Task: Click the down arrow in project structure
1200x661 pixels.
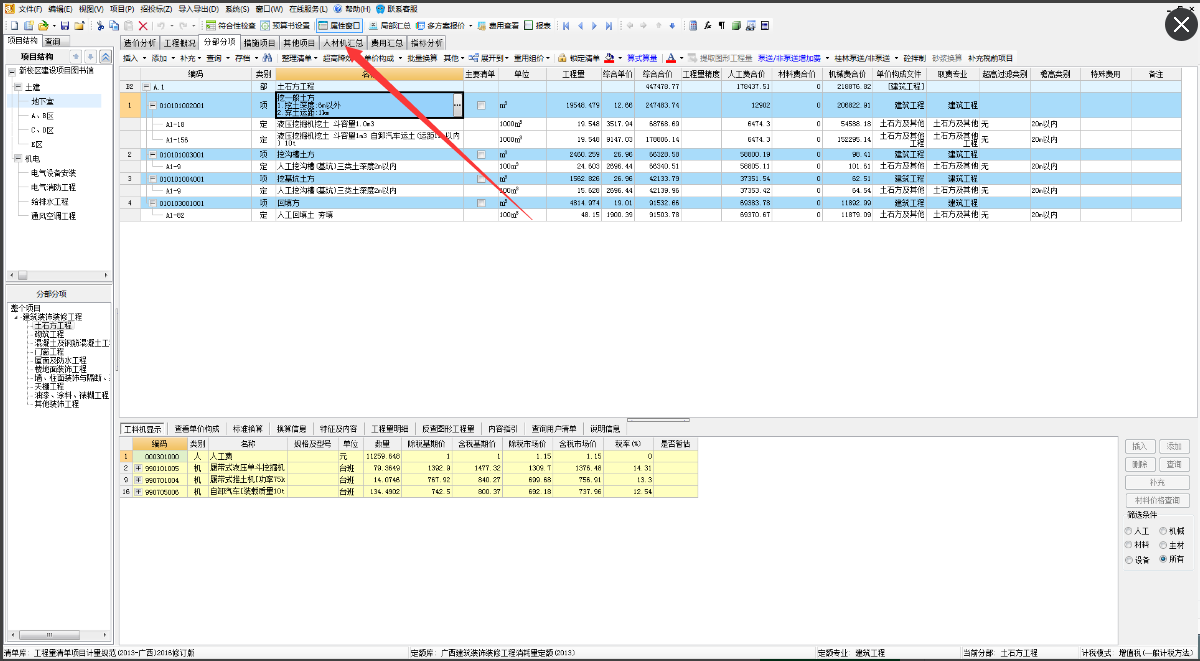Action: click(90, 57)
